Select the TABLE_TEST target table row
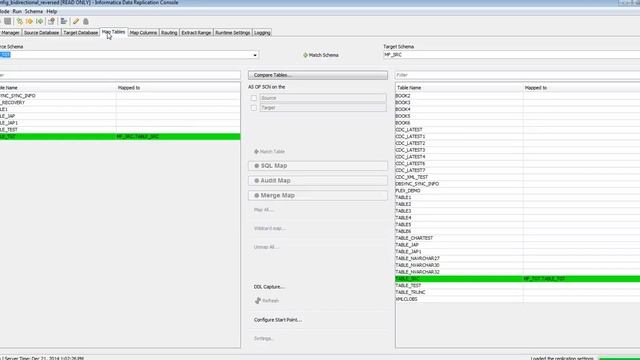Screen dimensions: 640x360 coord(518,286)
